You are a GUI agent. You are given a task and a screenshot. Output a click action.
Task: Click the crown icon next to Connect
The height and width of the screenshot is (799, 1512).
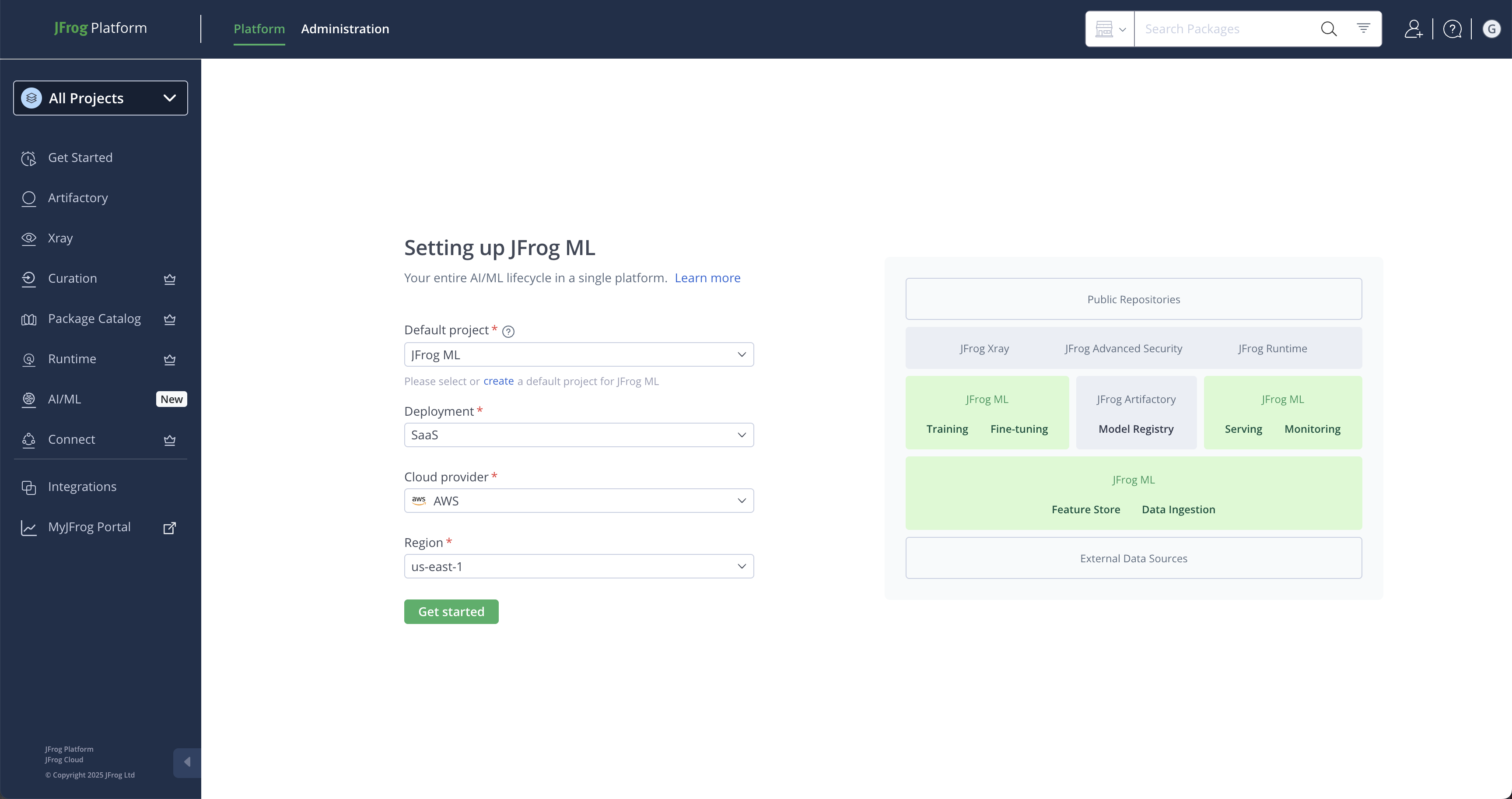[x=170, y=440]
